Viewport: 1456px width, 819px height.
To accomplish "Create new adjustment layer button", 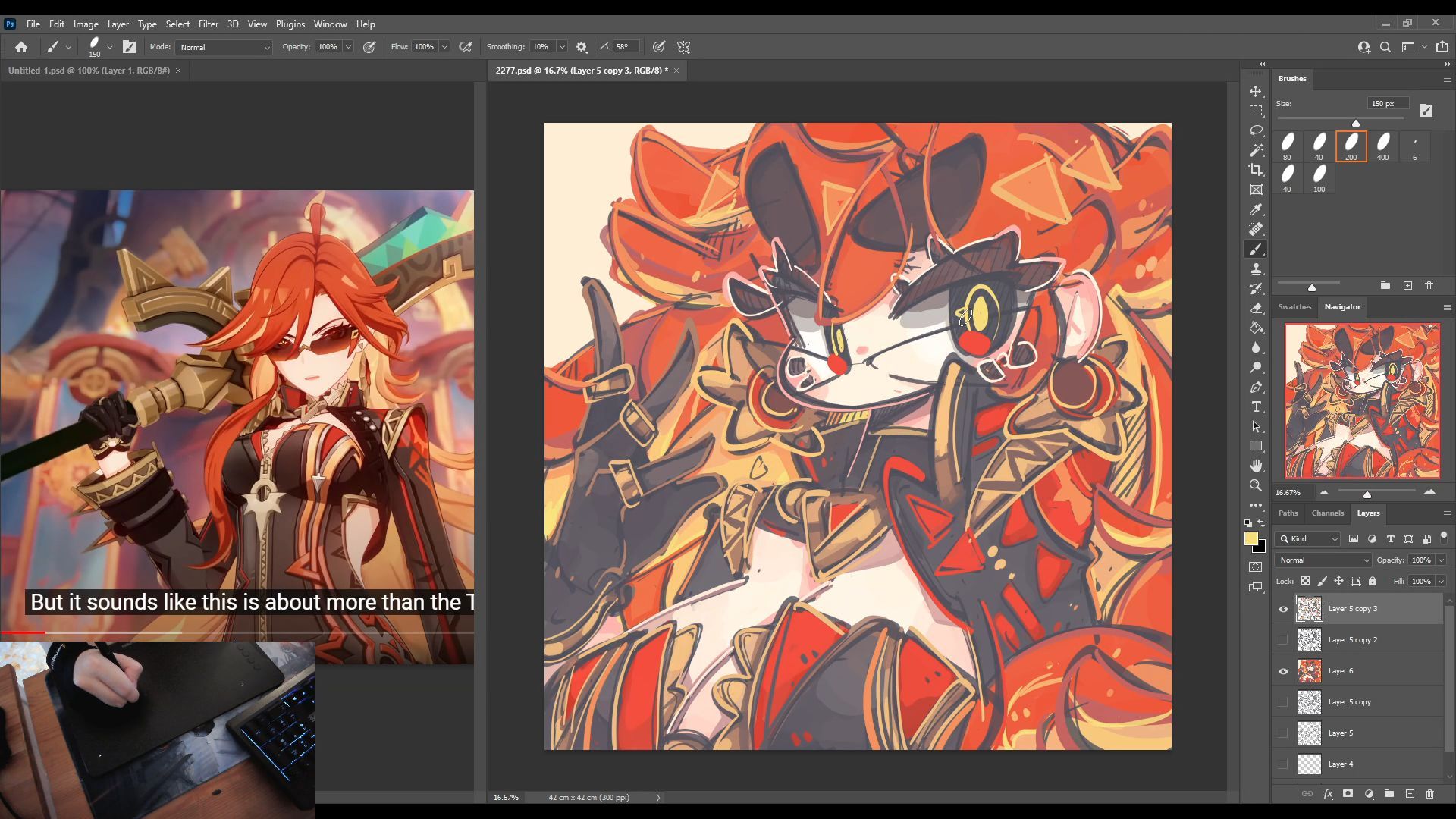I will [1369, 794].
